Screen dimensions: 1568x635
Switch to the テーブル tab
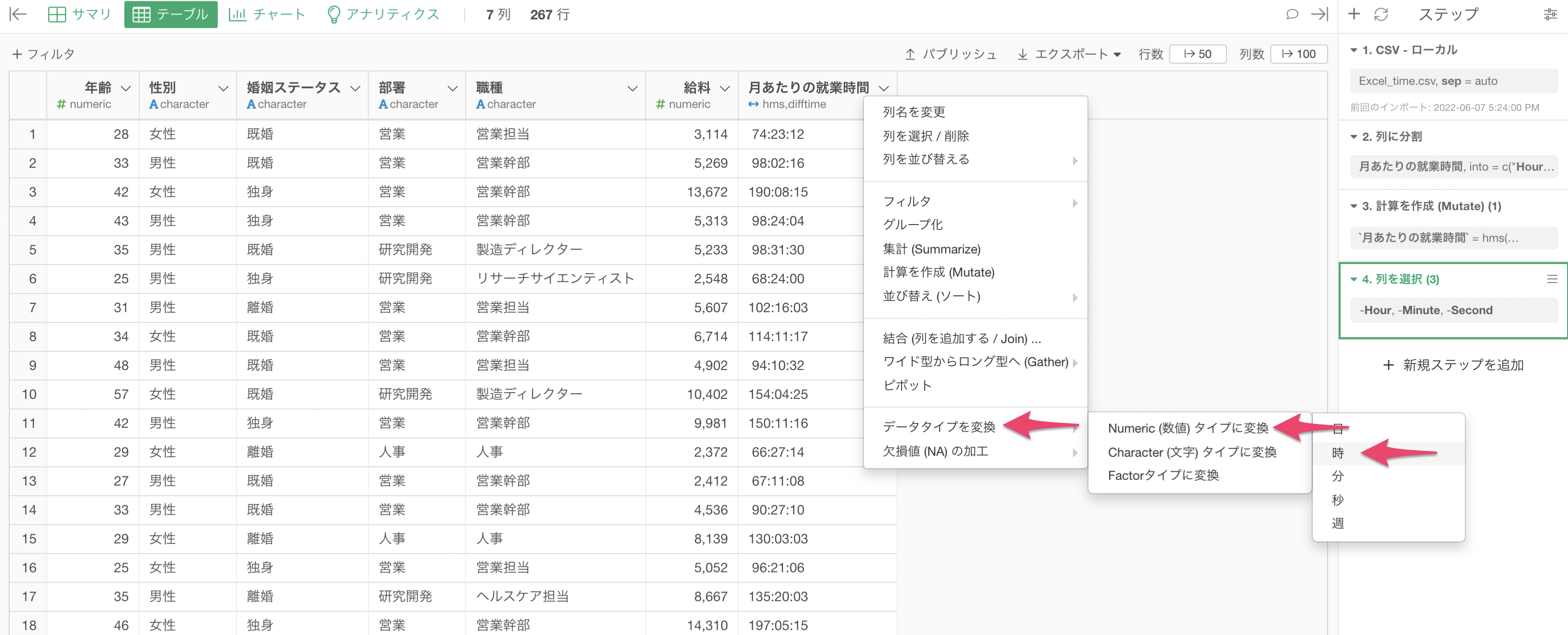tap(171, 14)
